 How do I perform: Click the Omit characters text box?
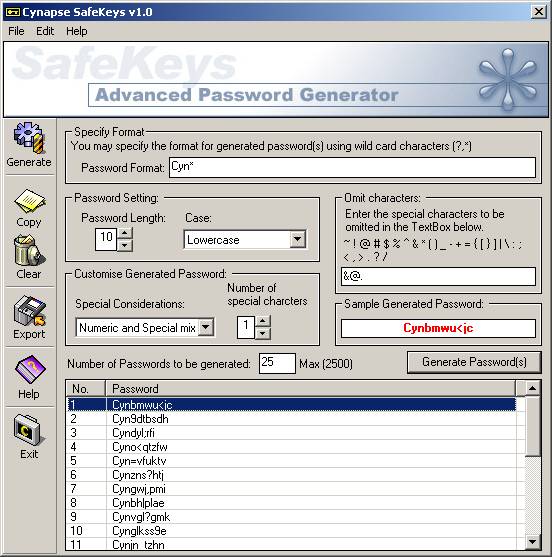(x=438, y=276)
